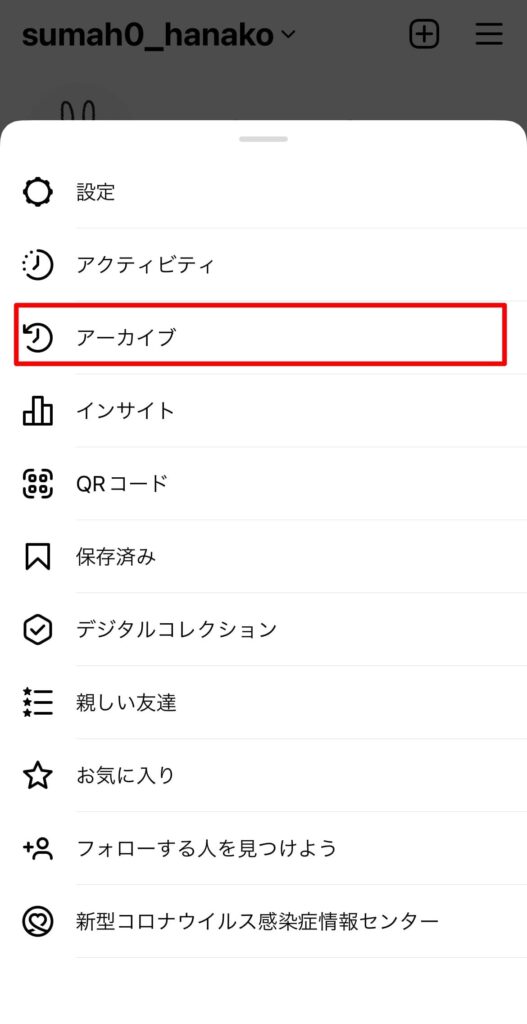Tap the activity clock icon
The width and height of the screenshot is (527, 1024).
[x=38, y=264]
